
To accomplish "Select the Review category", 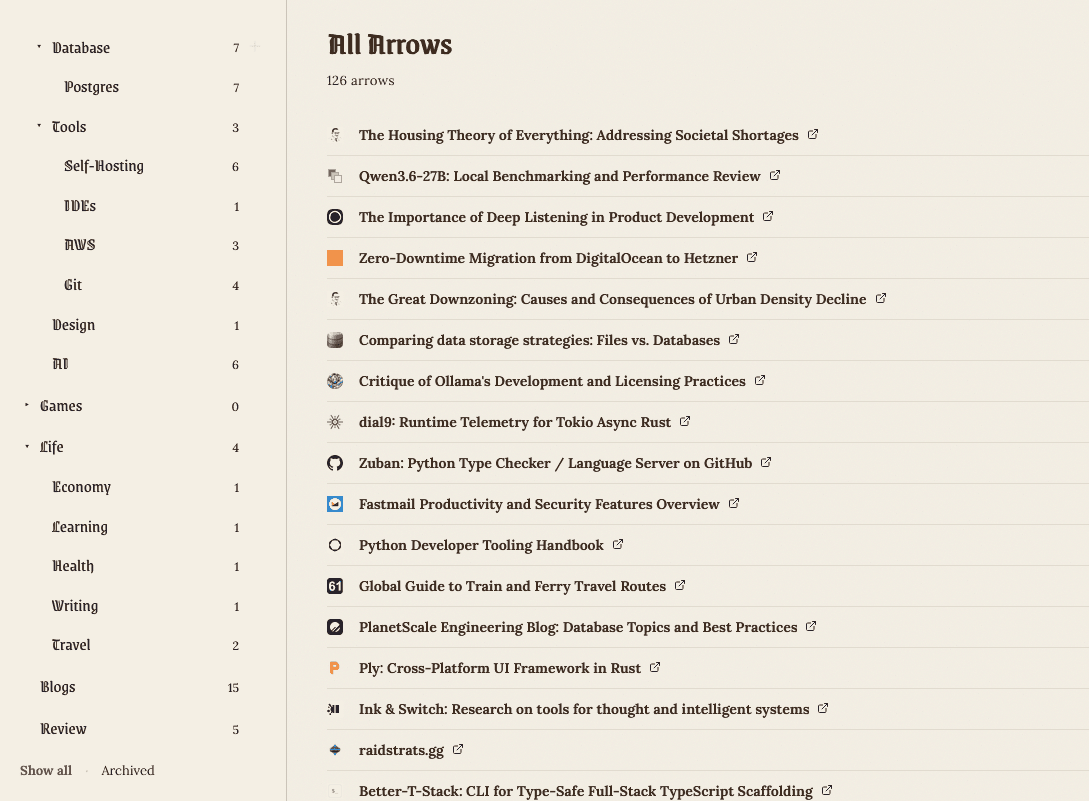I will 63,729.
